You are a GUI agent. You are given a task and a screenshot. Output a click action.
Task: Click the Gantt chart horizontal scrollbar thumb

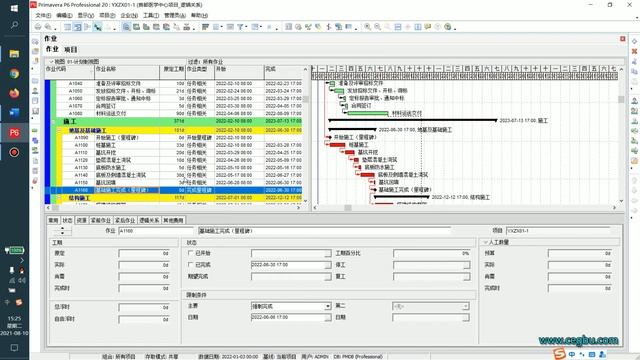(348, 208)
